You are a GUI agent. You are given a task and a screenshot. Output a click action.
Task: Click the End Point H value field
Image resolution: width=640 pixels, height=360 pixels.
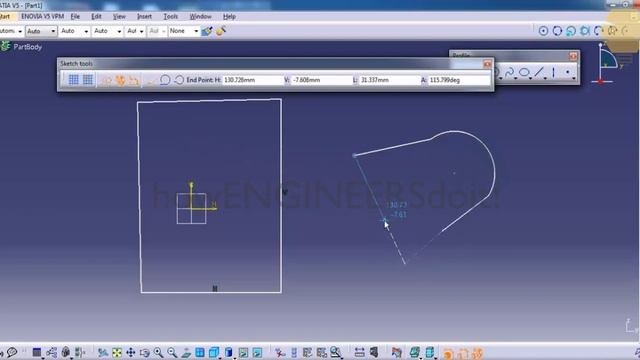252,80
